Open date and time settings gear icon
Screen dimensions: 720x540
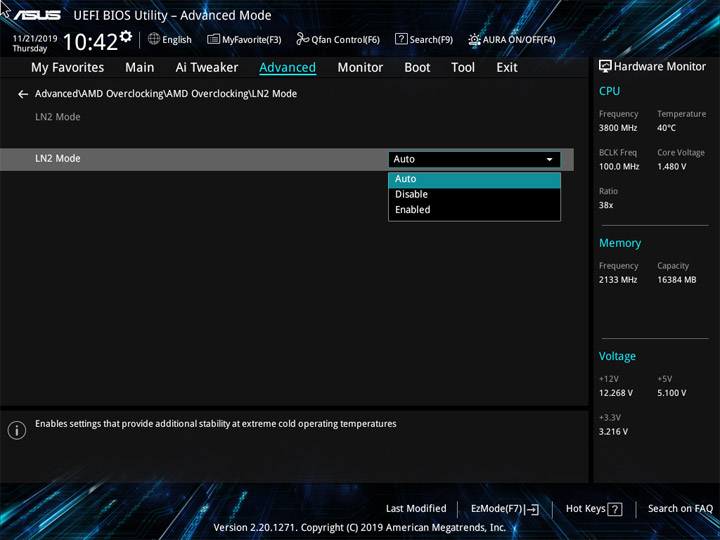(126, 36)
